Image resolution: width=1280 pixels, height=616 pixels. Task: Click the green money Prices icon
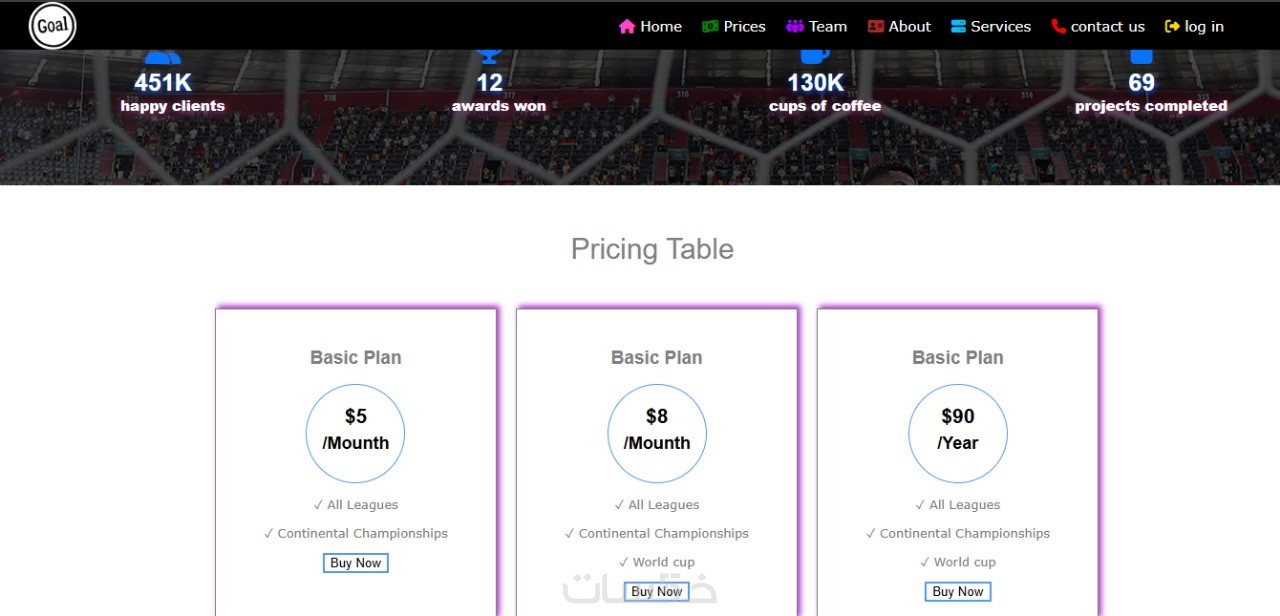point(710,27)
